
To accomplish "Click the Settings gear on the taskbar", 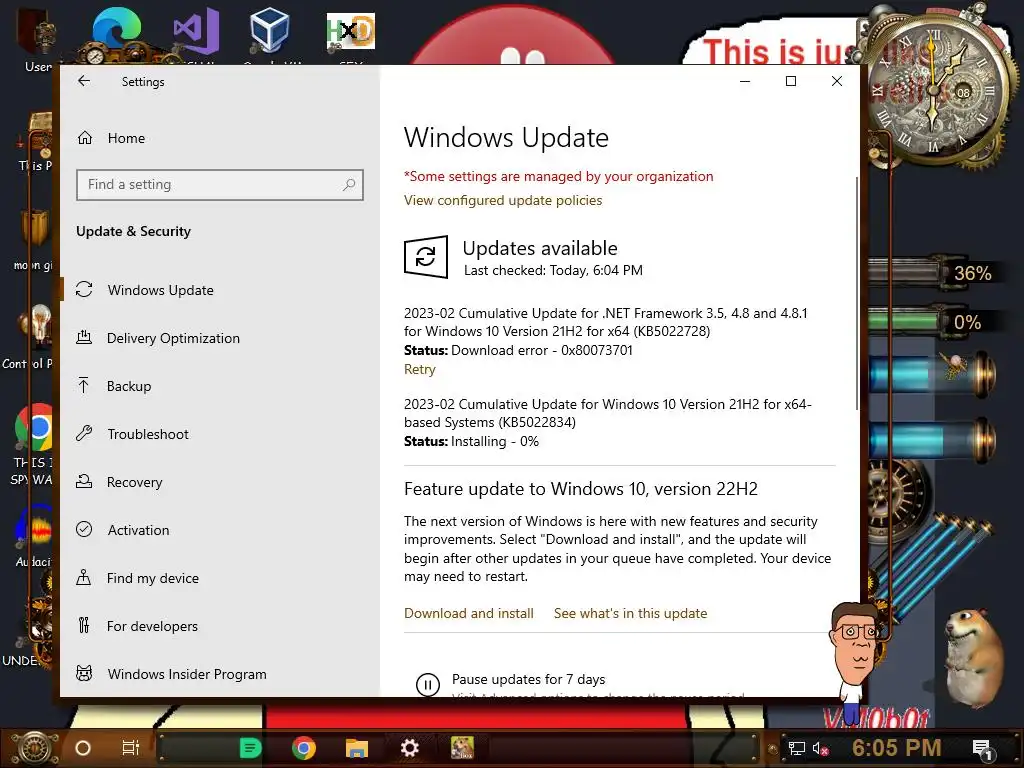I will [409, 748].
